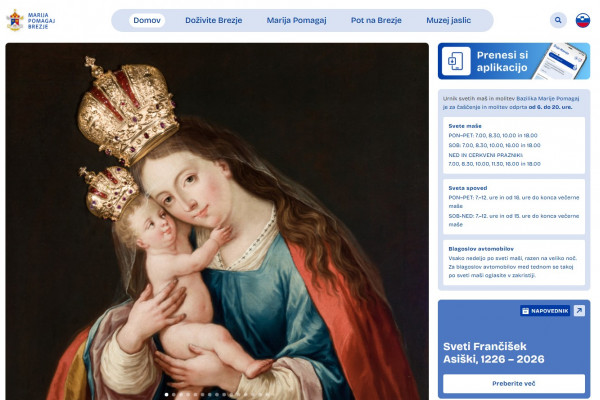
Task: Click the phone download icon in app banner
Action: (x=456, y=61)
